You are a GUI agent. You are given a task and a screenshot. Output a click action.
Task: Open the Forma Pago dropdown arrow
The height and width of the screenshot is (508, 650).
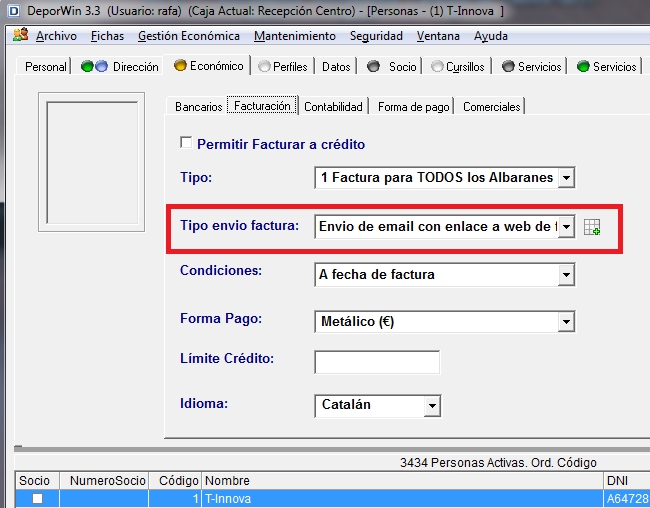click(566, 322)
